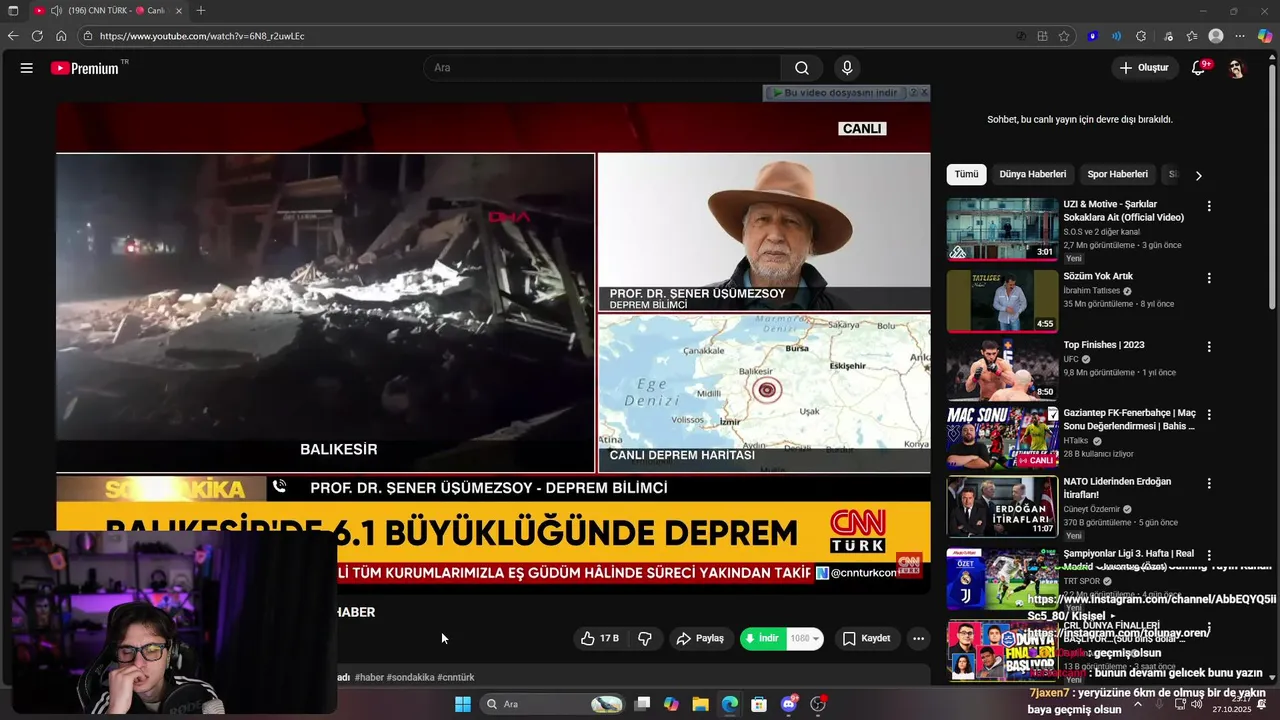This screenshot has height=720, width=1280.
Task: Open browser extensions puzzle icon
Action: (1141, 36)
